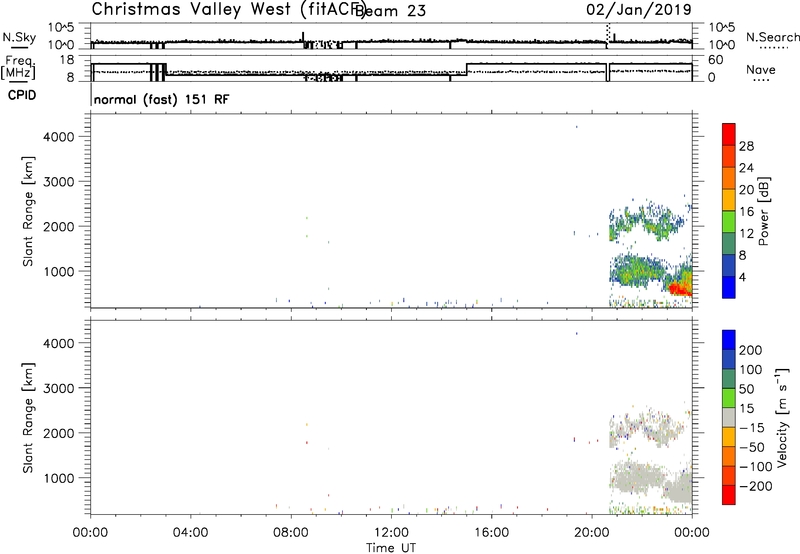Click the '28' label on power scale
800x554 pixels.
(x=746, y=146)
